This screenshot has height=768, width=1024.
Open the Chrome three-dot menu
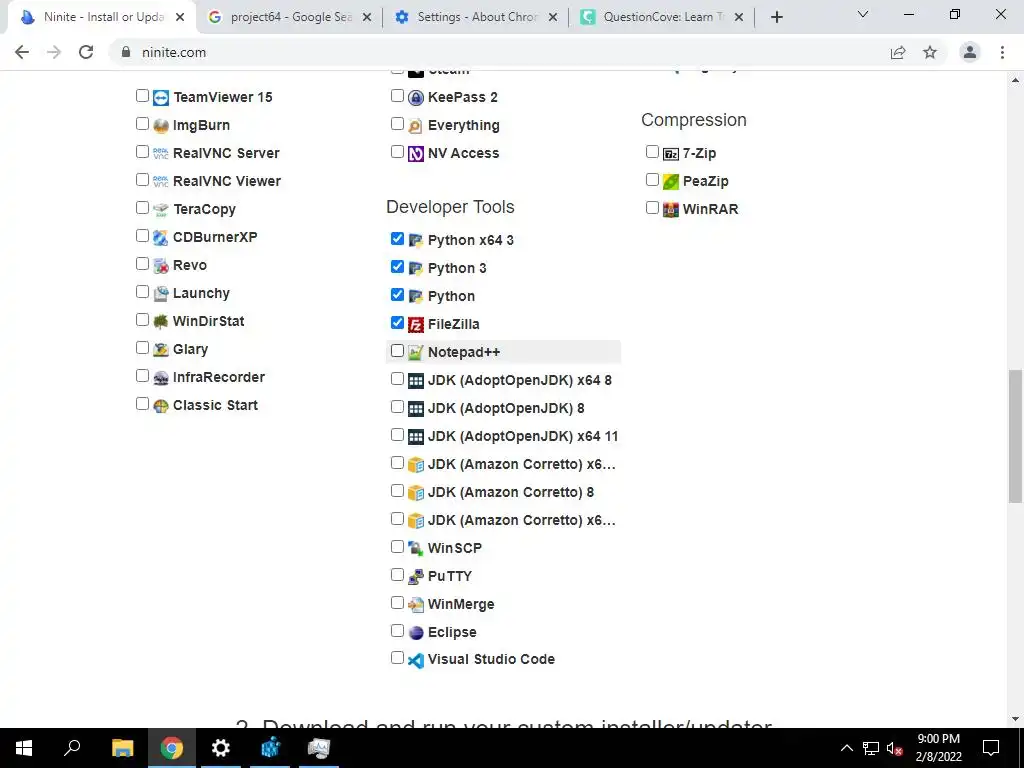[1002, 52]
